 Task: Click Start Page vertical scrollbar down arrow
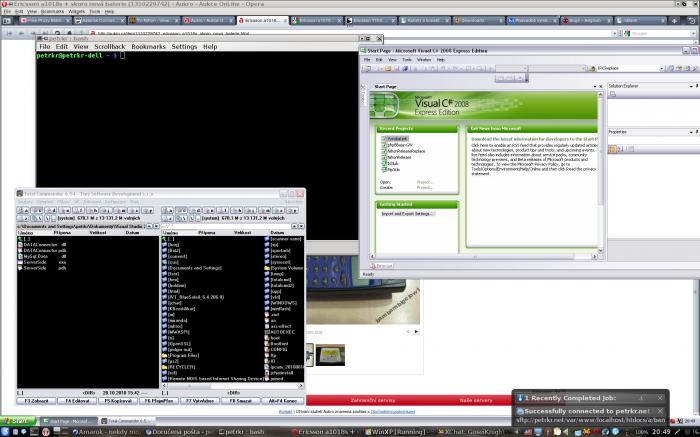pos(600,251)
